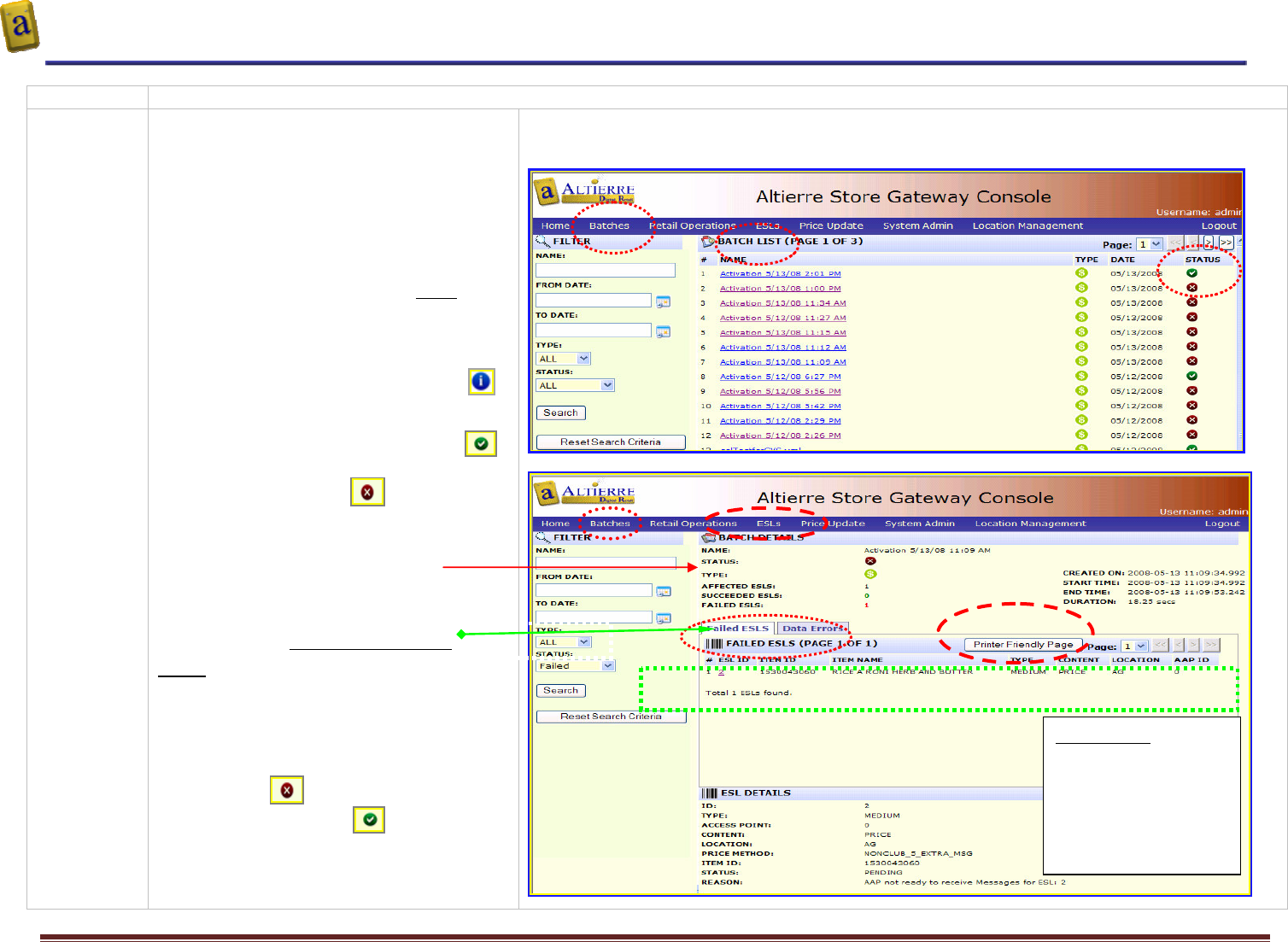The width and height of the screenshot is (1288, 942).
Task: Click Search button in Batch List filter
Action: (x=561, y=412)
